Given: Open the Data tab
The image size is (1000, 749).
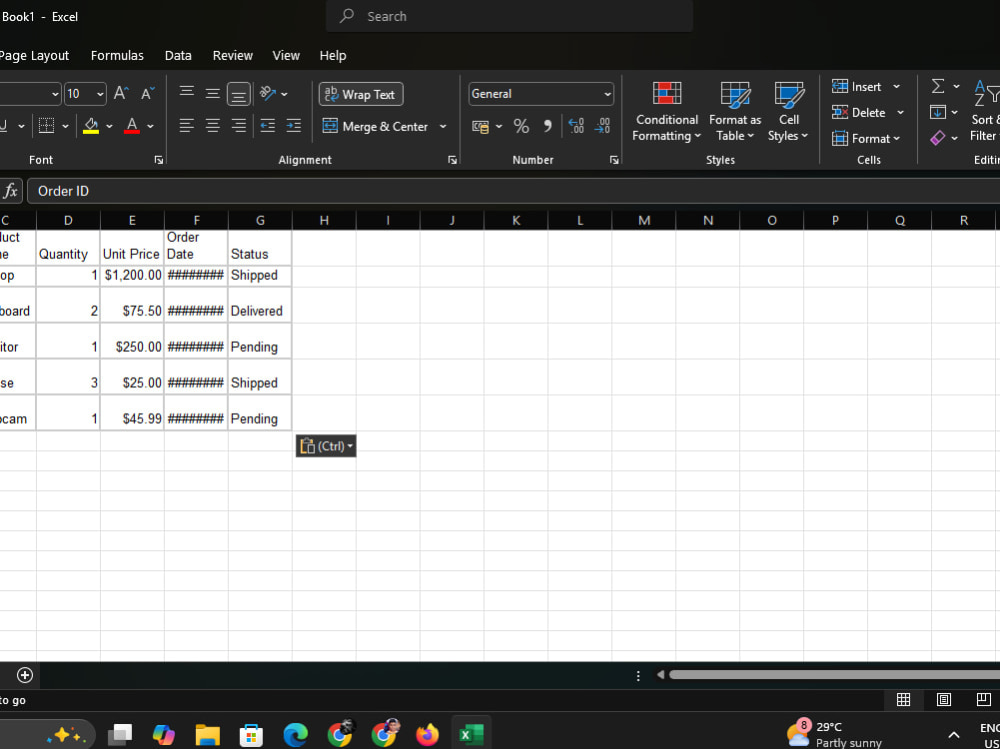Looking at the screenshot, I should point(178,56).
